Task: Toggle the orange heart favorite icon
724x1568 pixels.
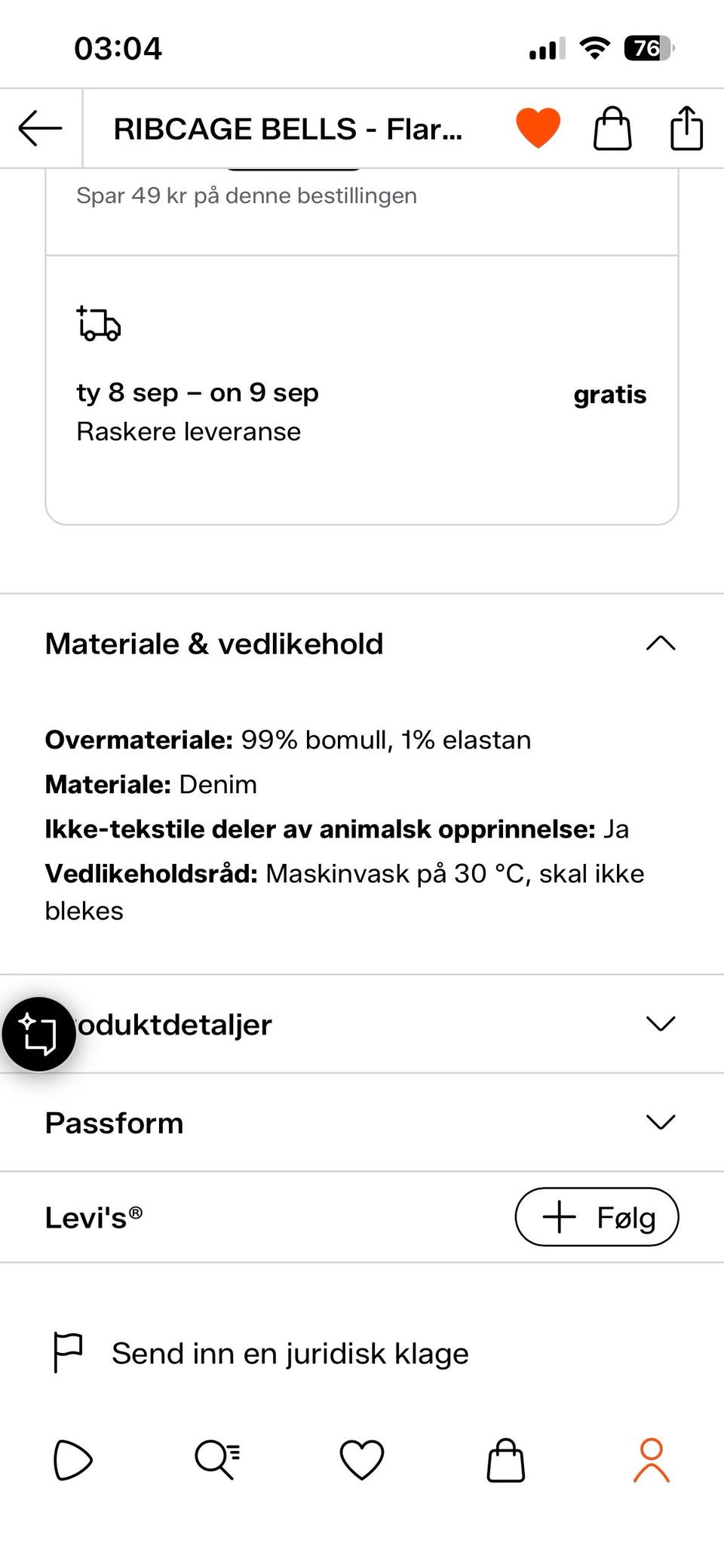Action: pyautogui.click(x=538, y=128)
